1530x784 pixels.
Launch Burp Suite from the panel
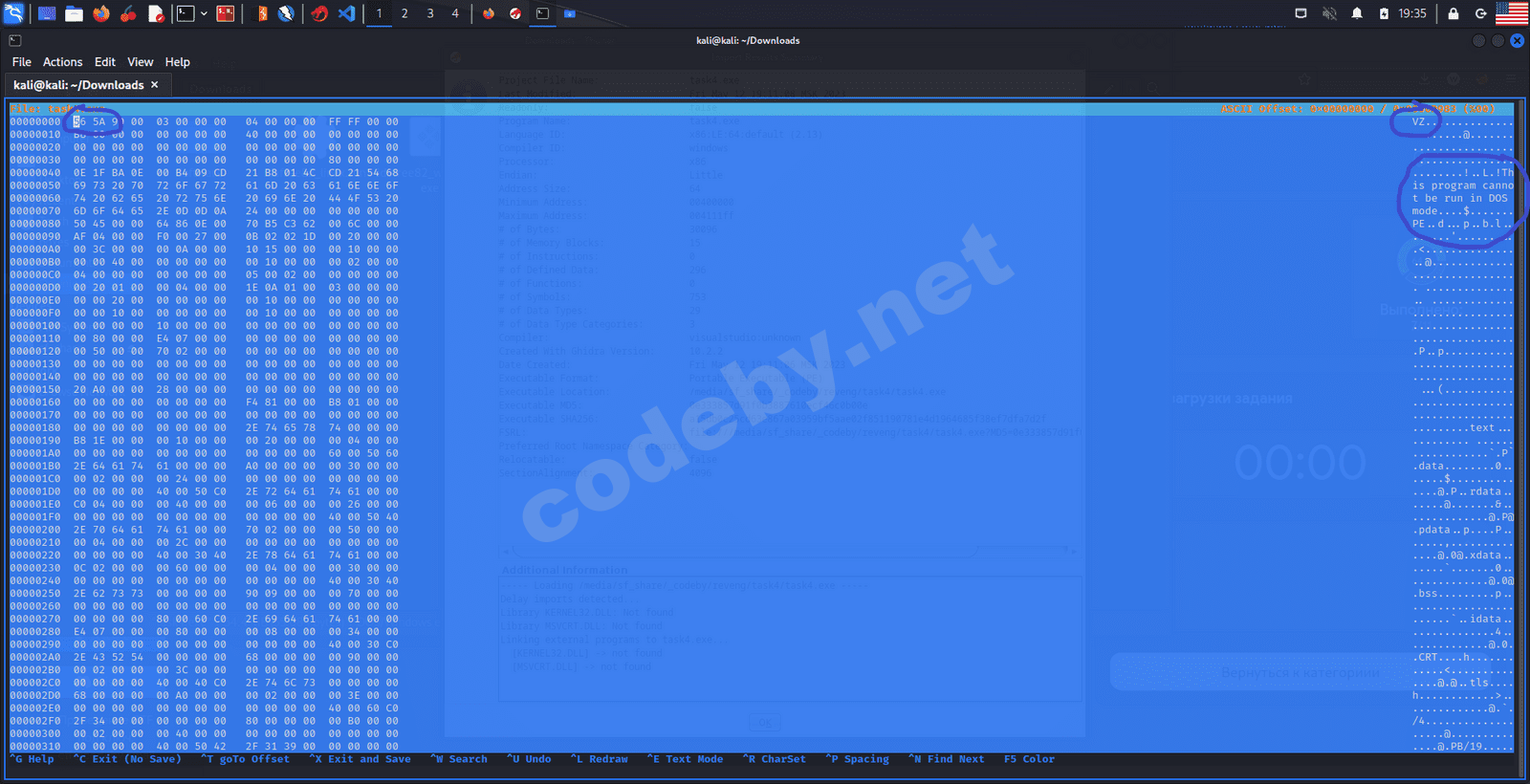click(x=261, y=13)
